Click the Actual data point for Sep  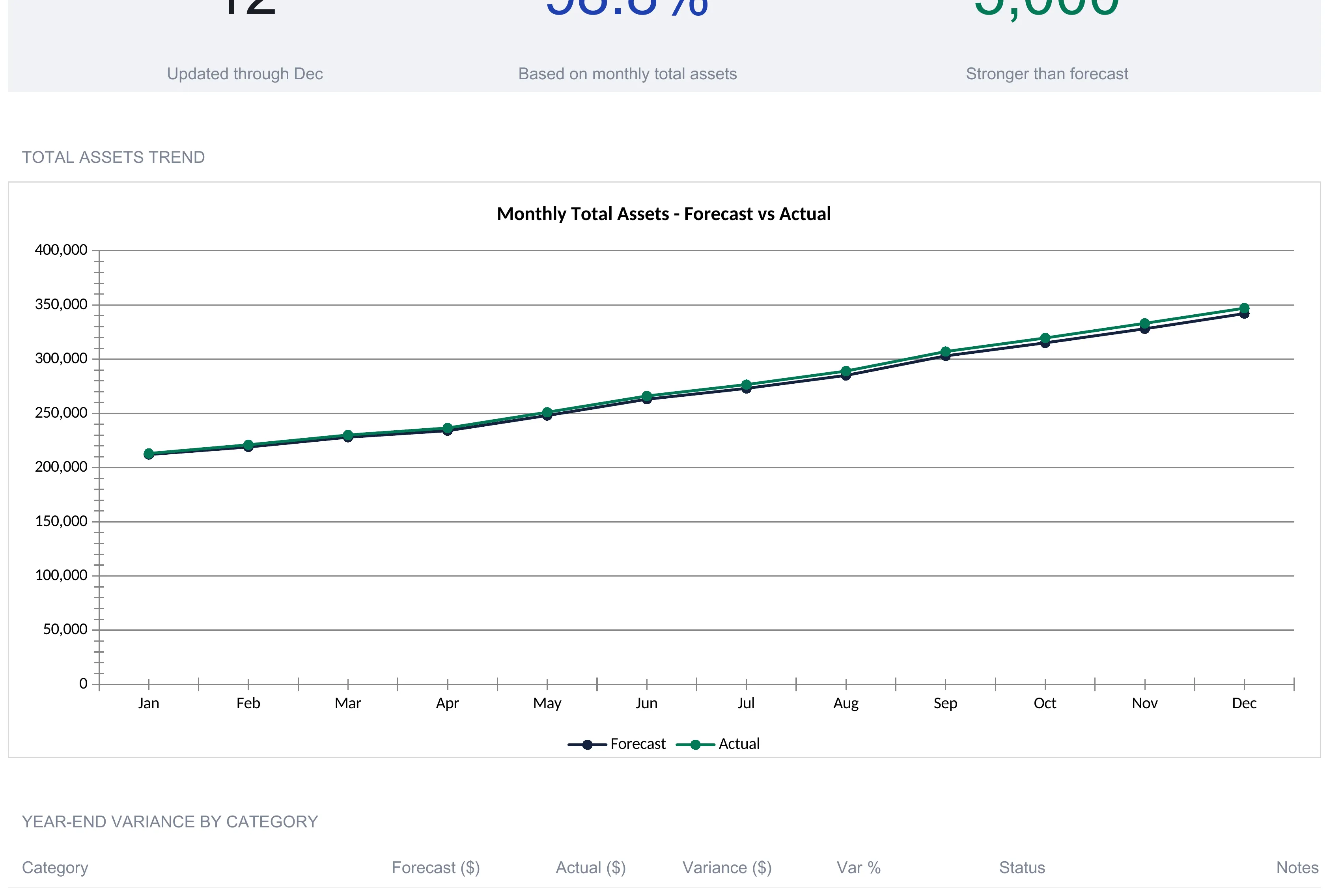coord(945,351)
